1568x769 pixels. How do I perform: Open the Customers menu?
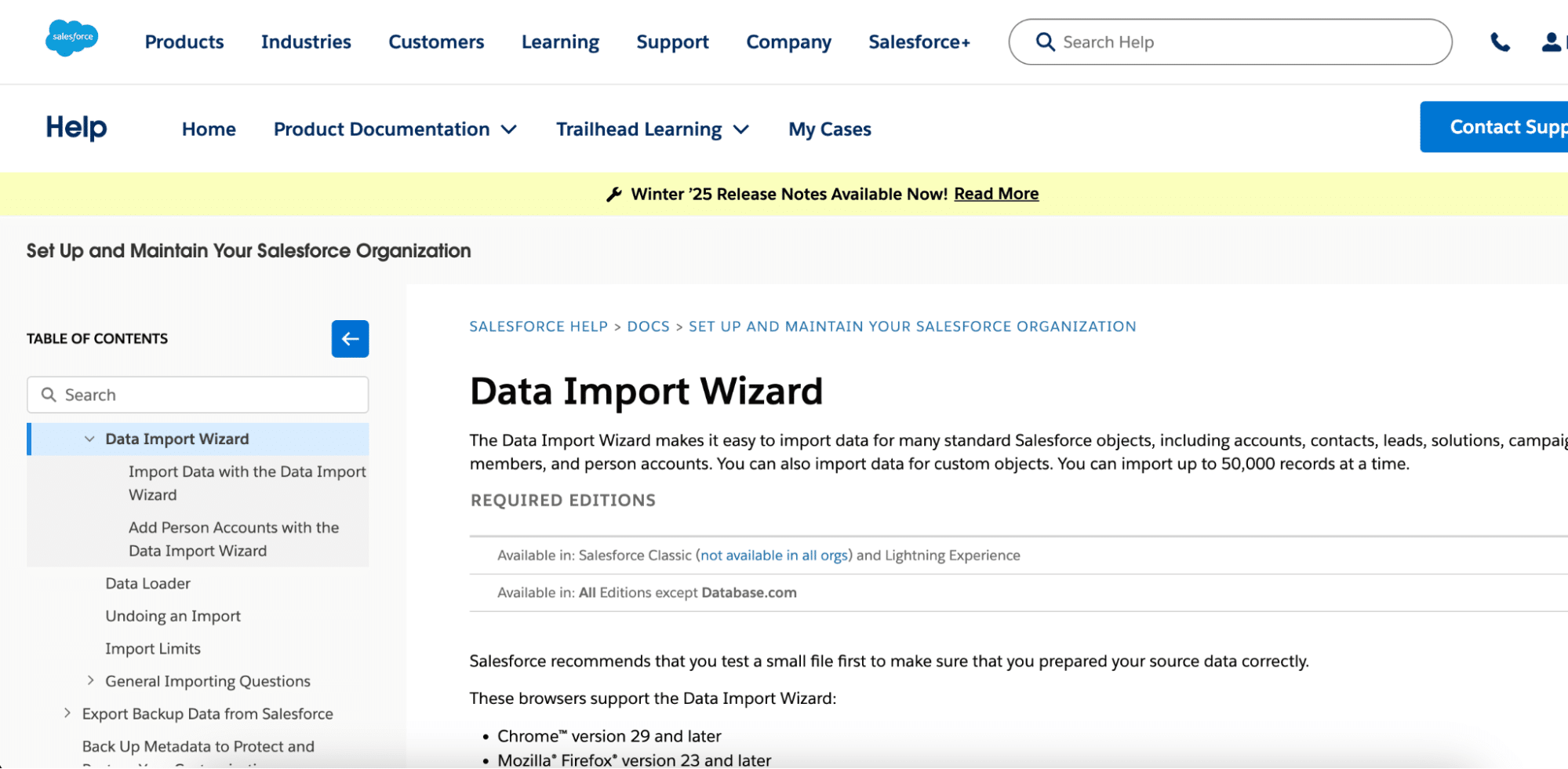click(x=436, y=42)
